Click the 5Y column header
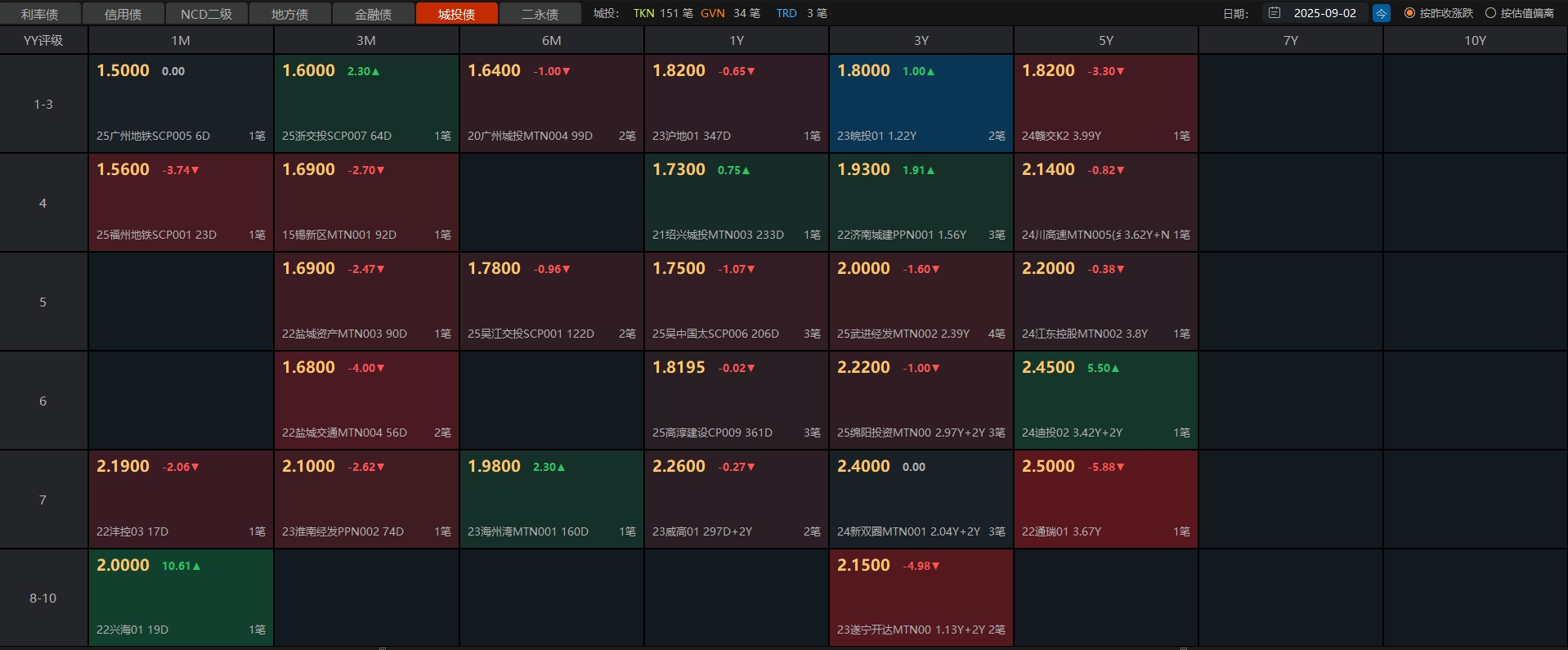 (x=1106, y=40)
